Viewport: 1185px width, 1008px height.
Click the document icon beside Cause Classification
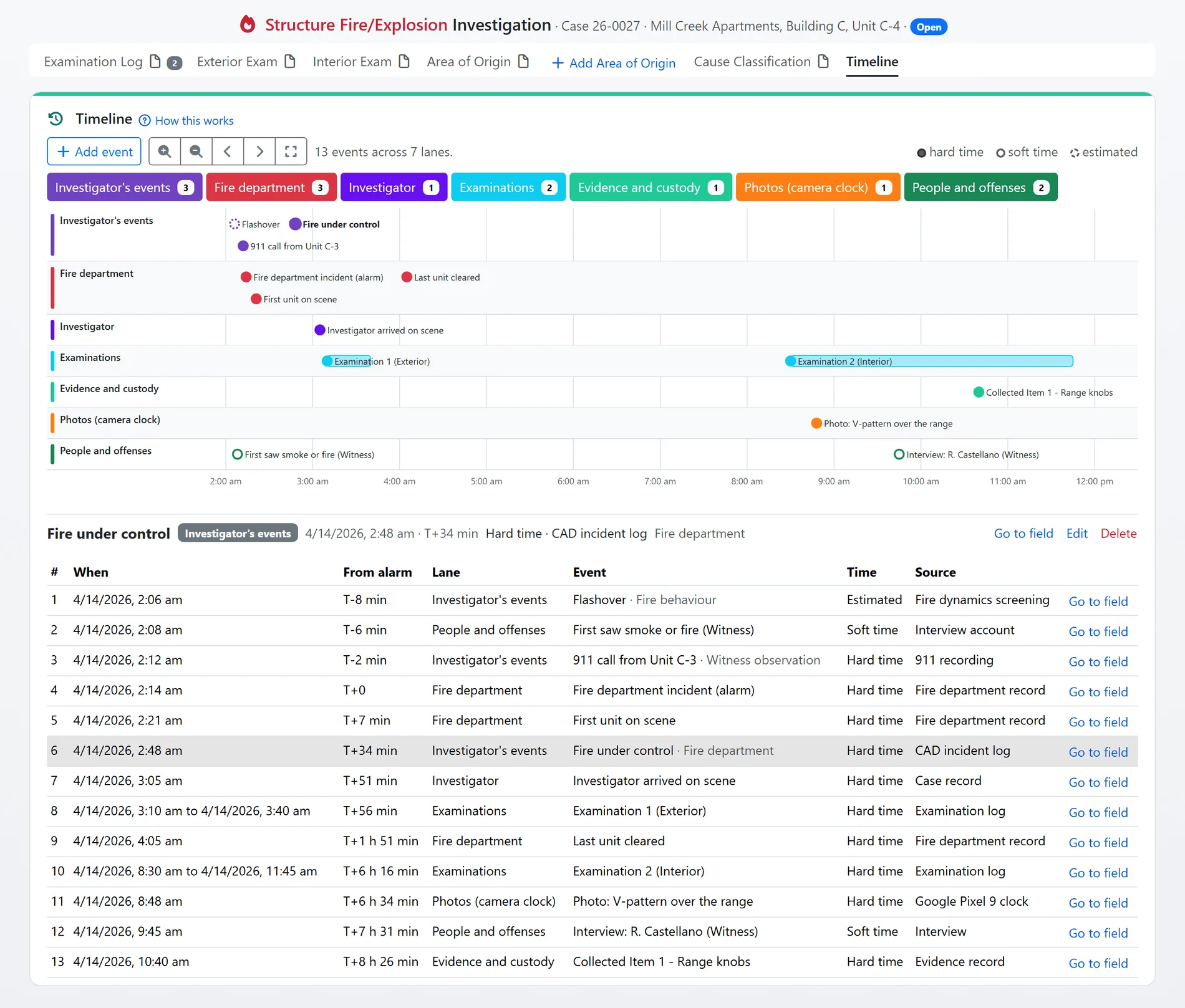pyautogui.click(x=823, y=61)
